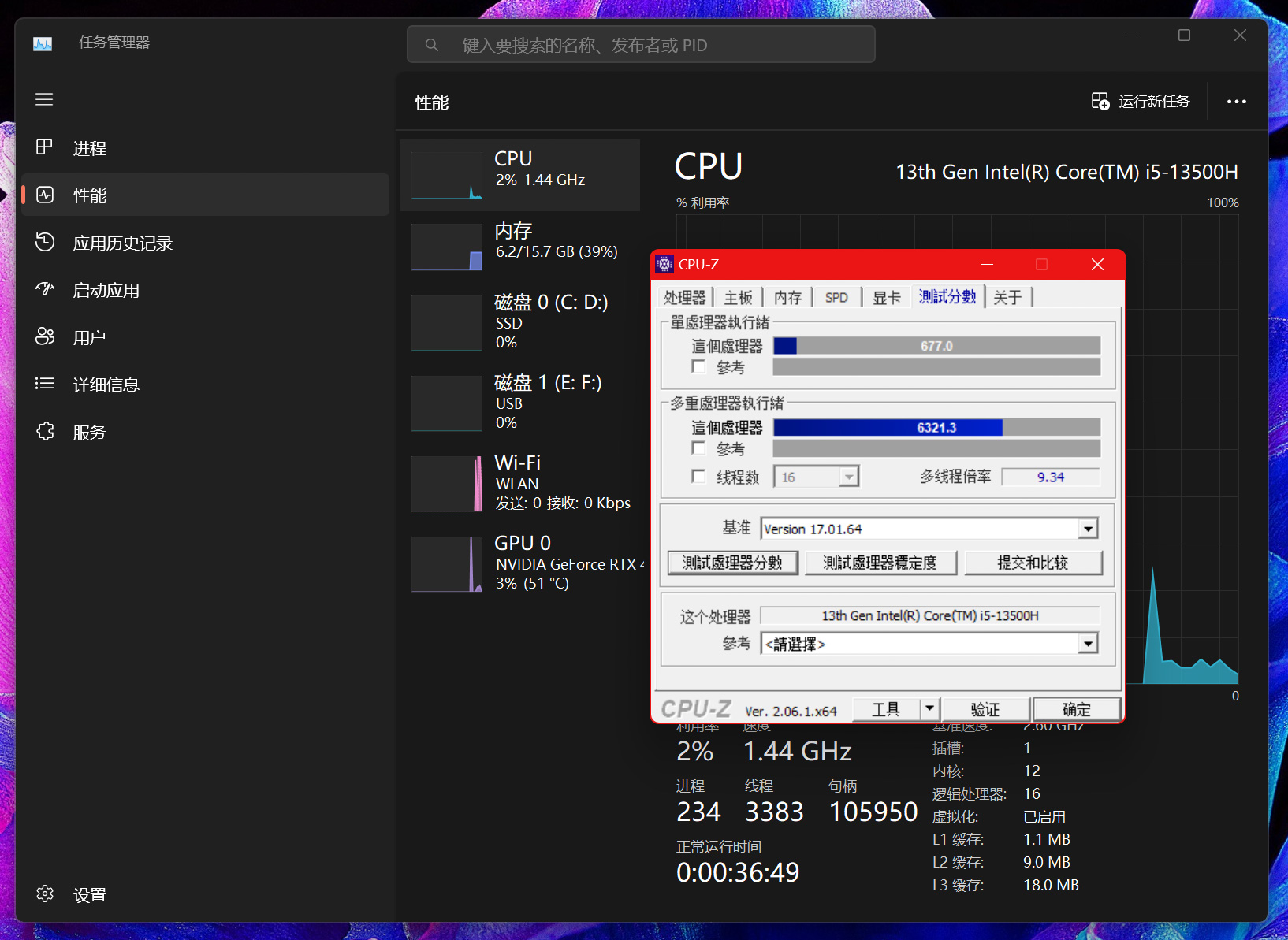Click the 验证 validate button
The height and width of the screenshot is (940, 1288).
pos(985,709)
